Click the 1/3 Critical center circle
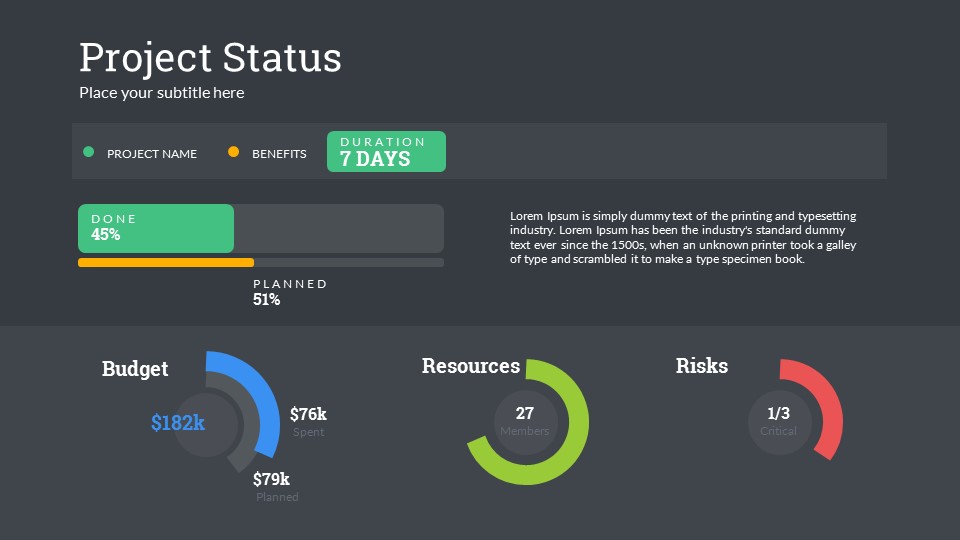 click(x=778, y=421)
